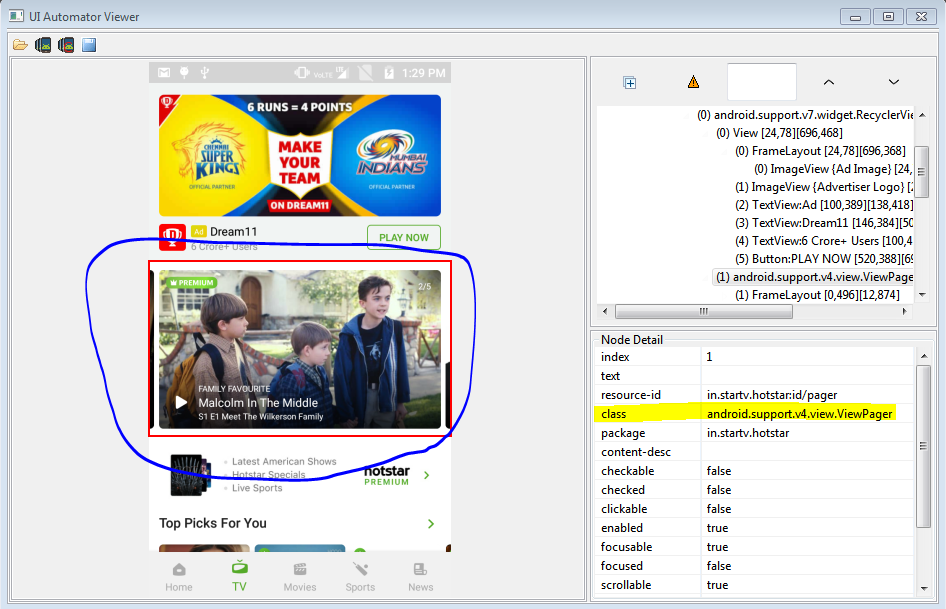The width and height of the screenshot is (946, 609).
Task: Click Dream11 advertiser logo icon
Action: 172,237
